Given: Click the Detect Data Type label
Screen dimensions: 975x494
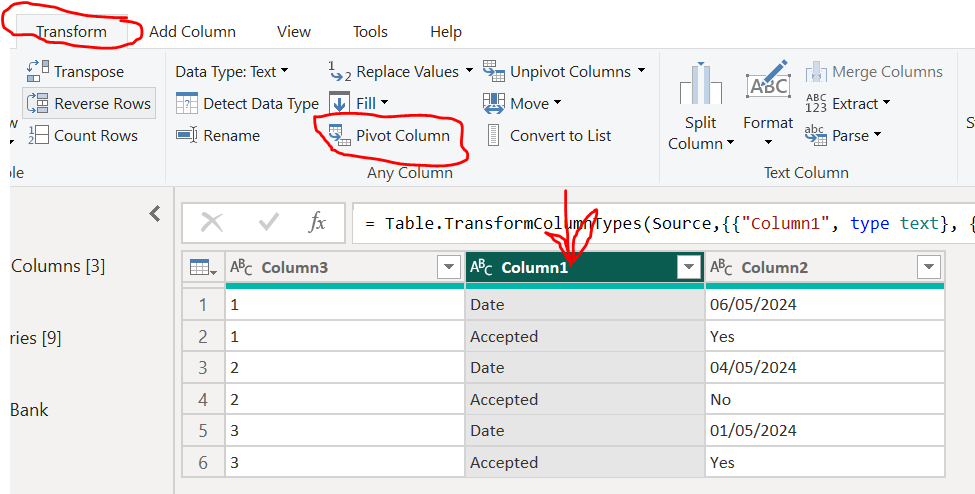Looking at the screenshot, I should [261, 103].
